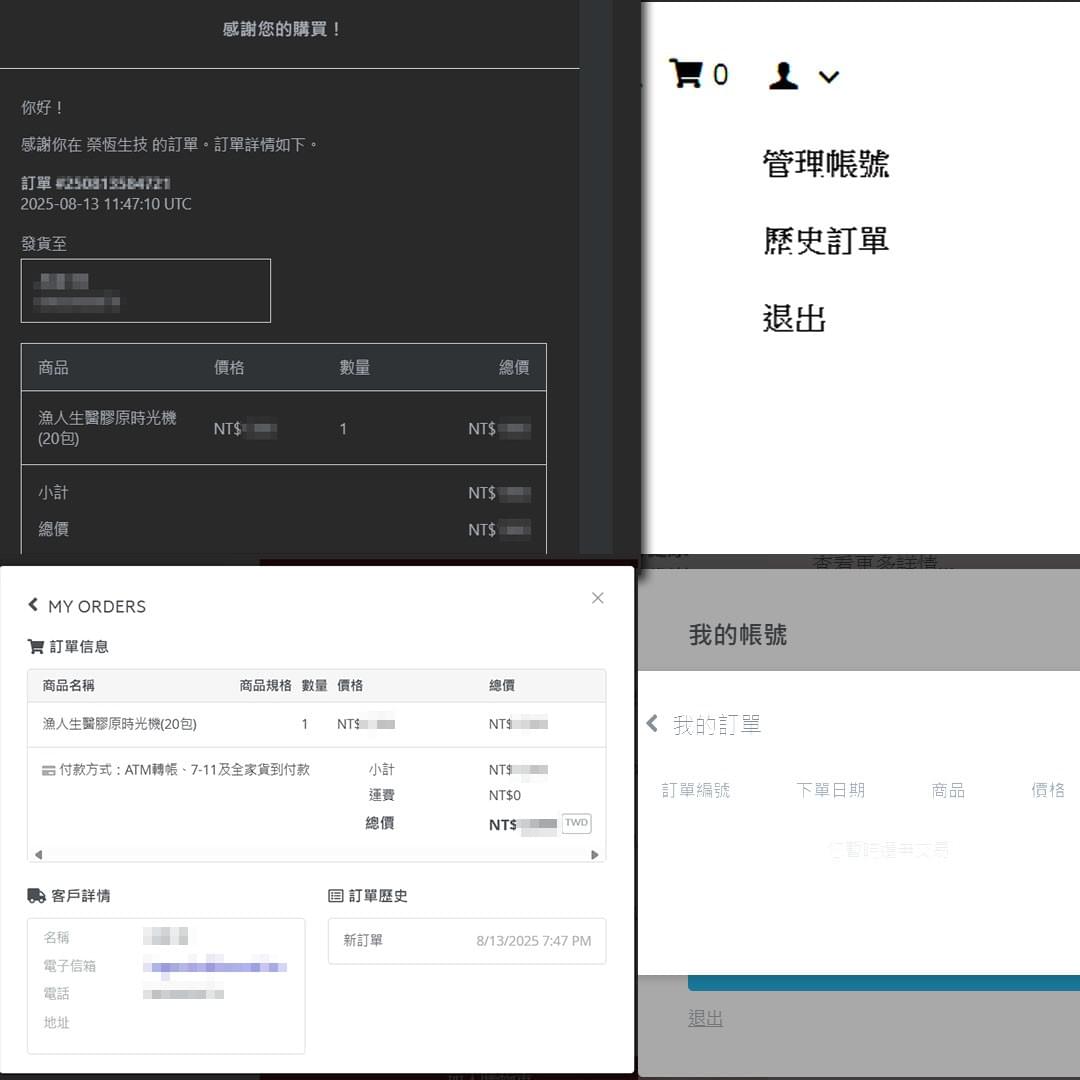Click the 商品 column in 我的訂單 table

[948, 790]
